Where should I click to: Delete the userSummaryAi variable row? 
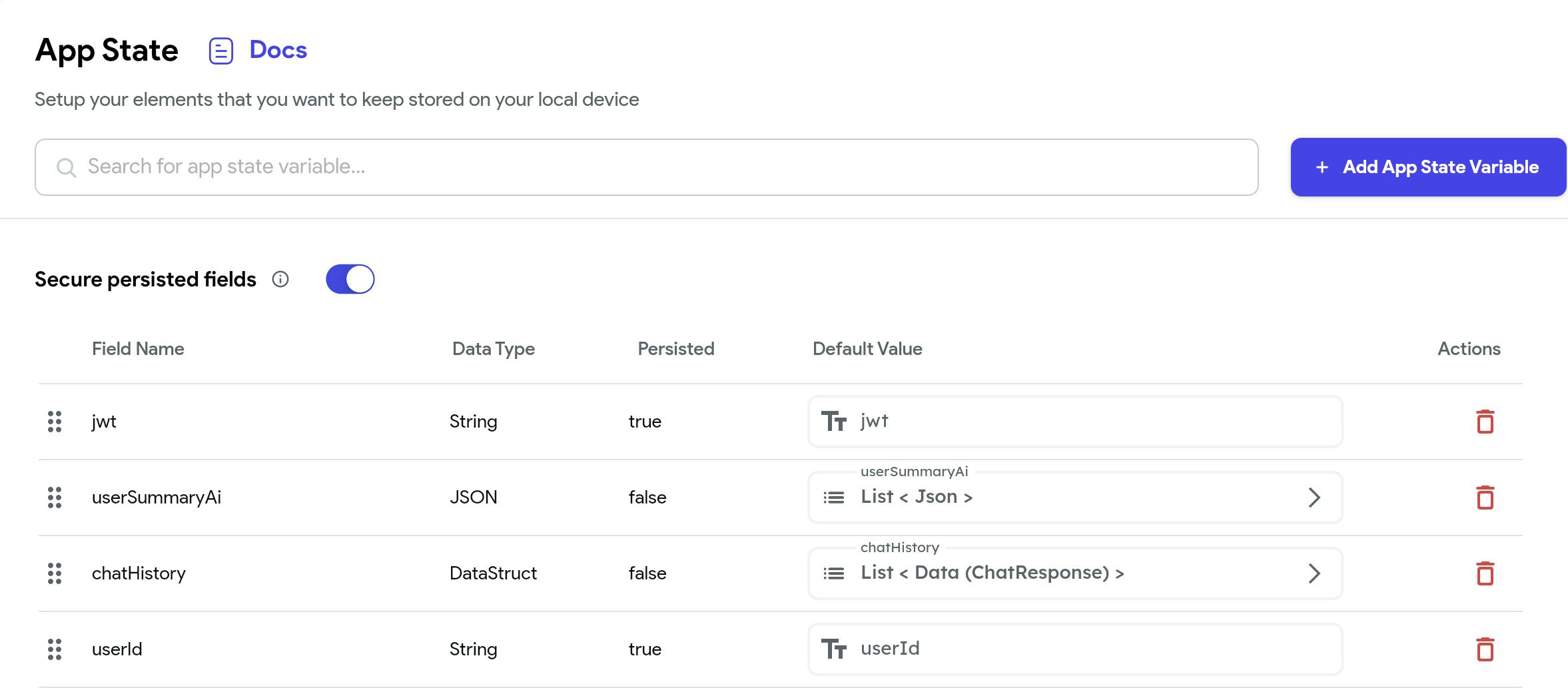click(x=1485, y=498)
